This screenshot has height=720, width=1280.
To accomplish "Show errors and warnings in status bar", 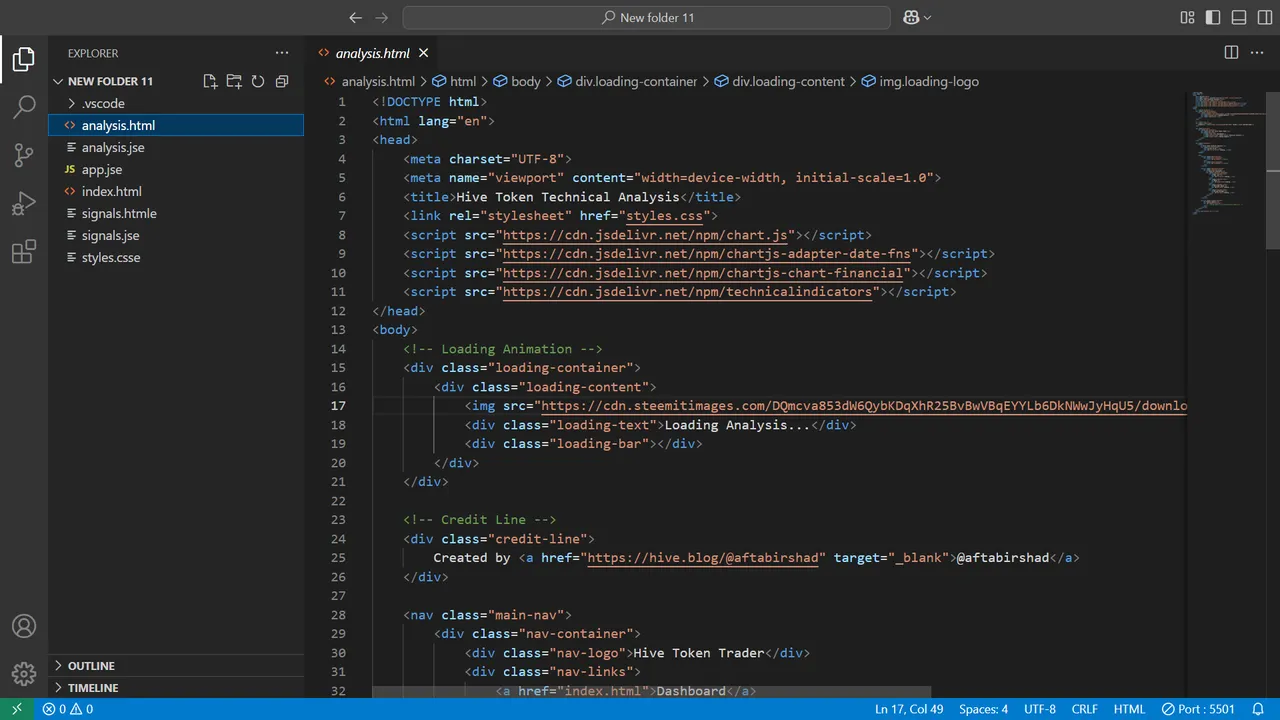I will (x=68, y=709).
